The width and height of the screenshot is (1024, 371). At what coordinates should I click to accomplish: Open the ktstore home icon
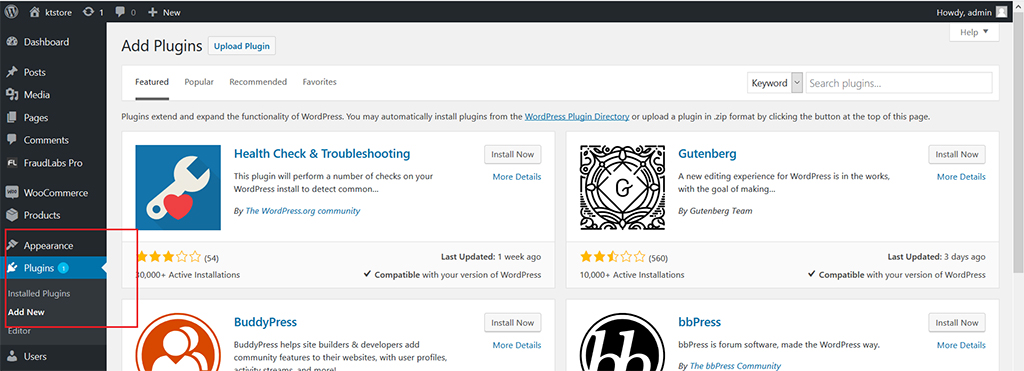[x=35, y=12]
